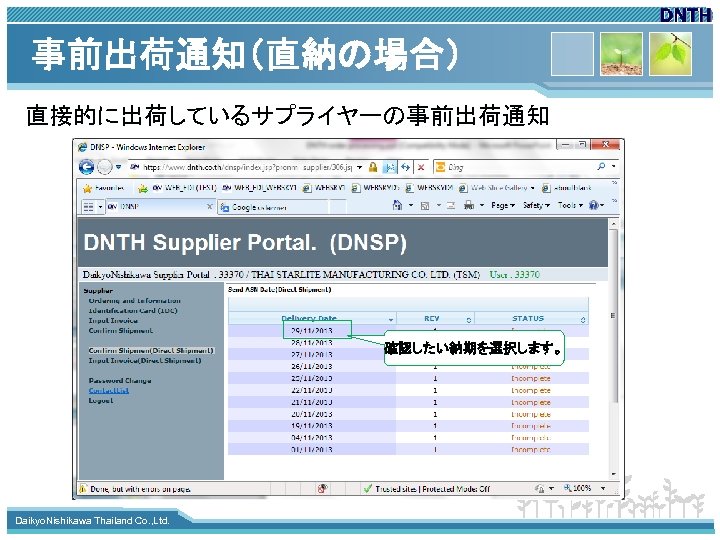
Task: Open Web Slice Gallery favorite
Action: (x=496, y=188)
